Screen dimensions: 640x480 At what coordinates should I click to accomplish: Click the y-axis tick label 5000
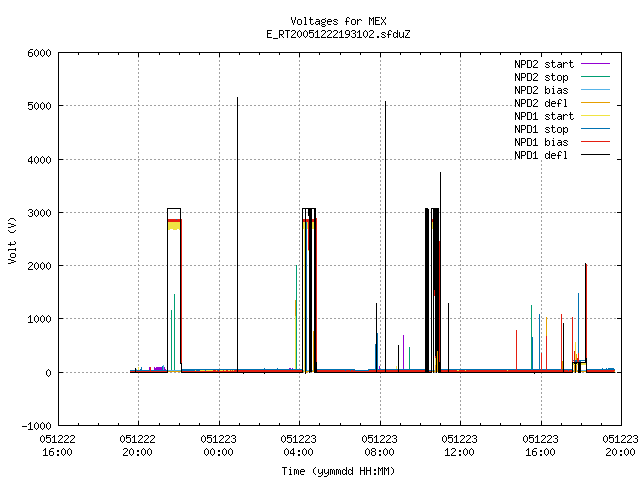tap(39, 107)
